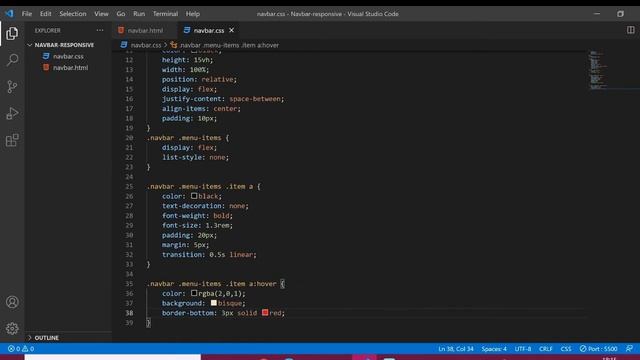Close the navbar.css tab

[231, 30]
